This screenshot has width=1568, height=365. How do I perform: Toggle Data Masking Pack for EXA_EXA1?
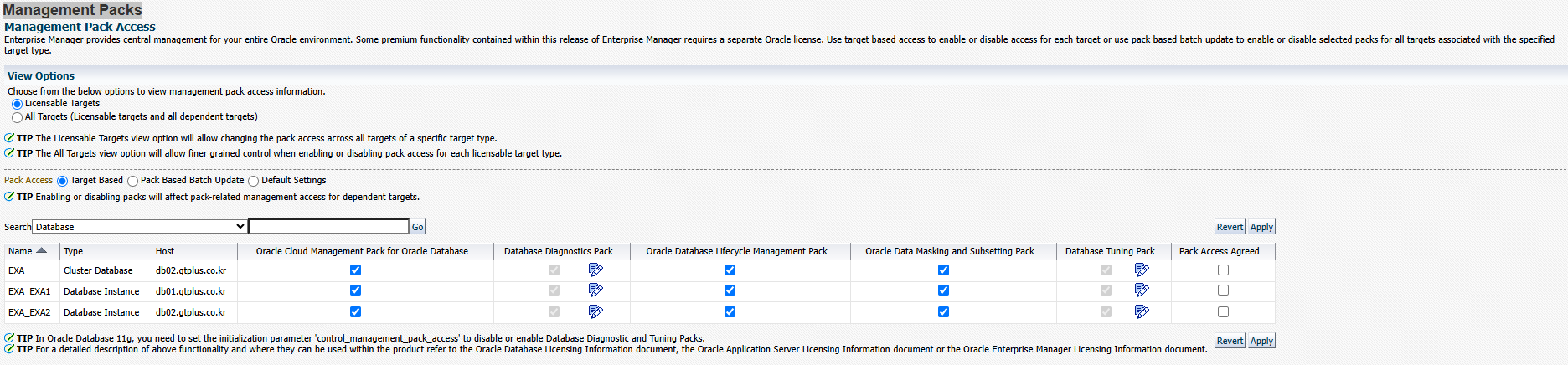point(943,290)
